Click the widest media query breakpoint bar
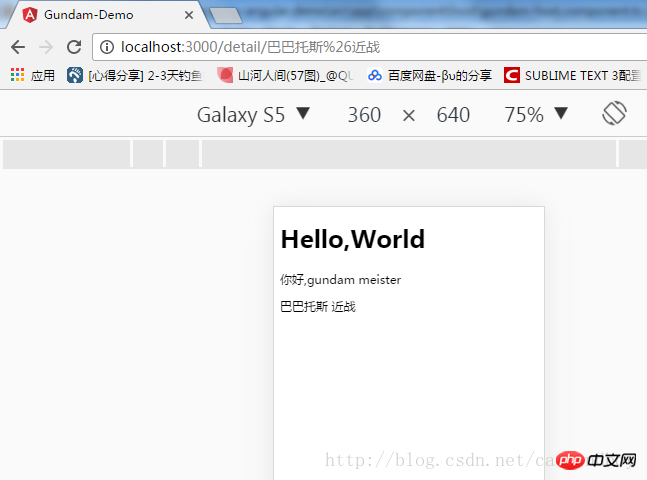This screenshot has height=480, width=647. coord(409,154)
